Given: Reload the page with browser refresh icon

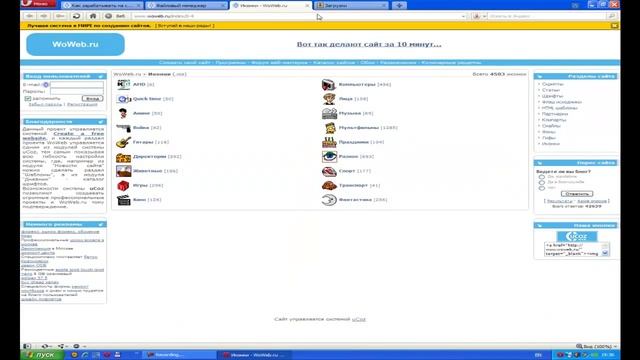Looking at the screenshot, I should pos(76,16).
